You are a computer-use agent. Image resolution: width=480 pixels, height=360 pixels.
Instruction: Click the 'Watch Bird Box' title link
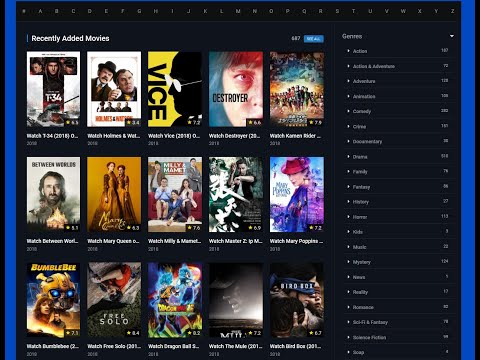[x=295, y=346]
